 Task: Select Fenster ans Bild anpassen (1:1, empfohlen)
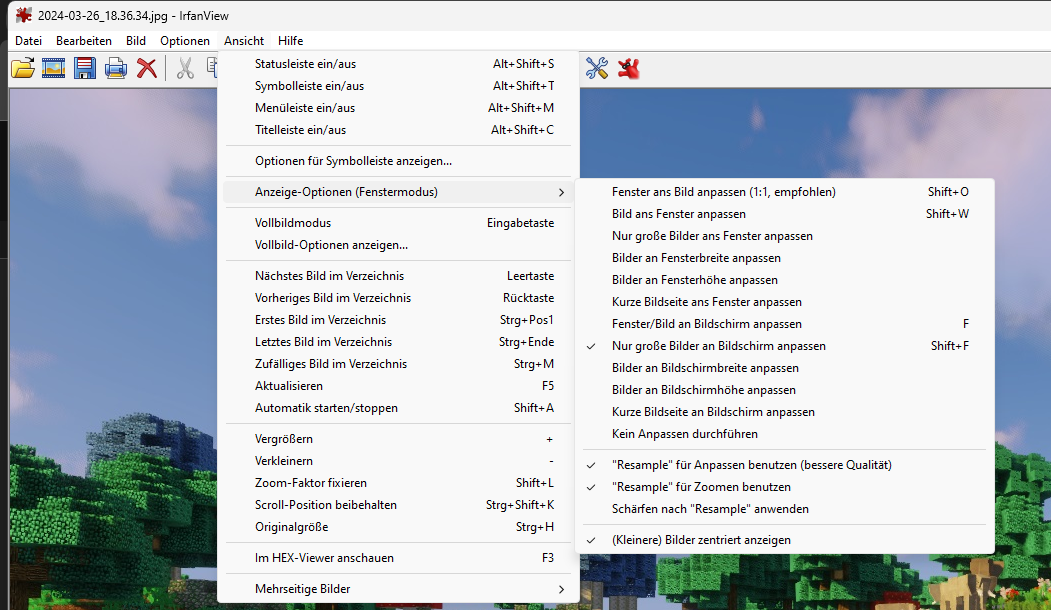784,192
